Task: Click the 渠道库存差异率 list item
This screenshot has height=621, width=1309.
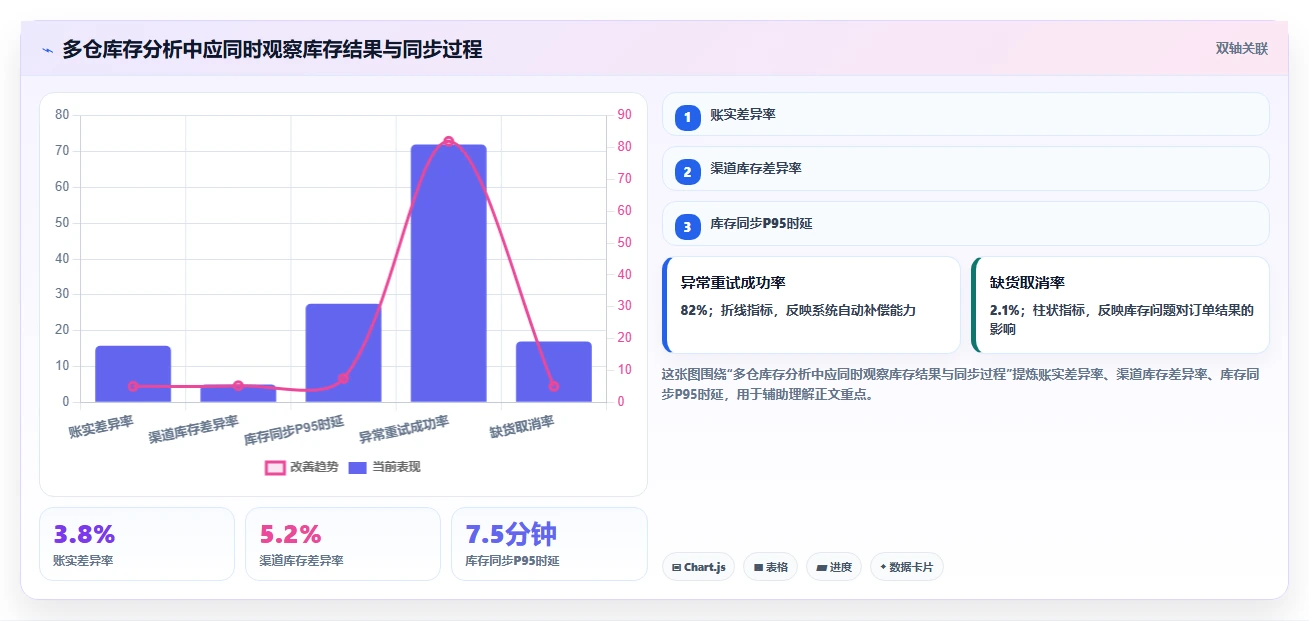Action: point(965,169)
